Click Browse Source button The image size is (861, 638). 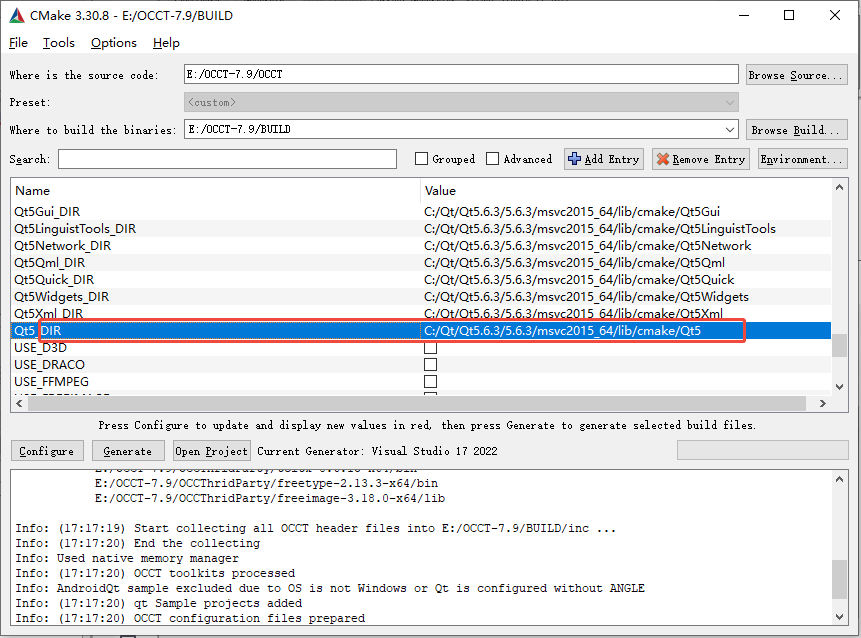click(x=796, y=75)
